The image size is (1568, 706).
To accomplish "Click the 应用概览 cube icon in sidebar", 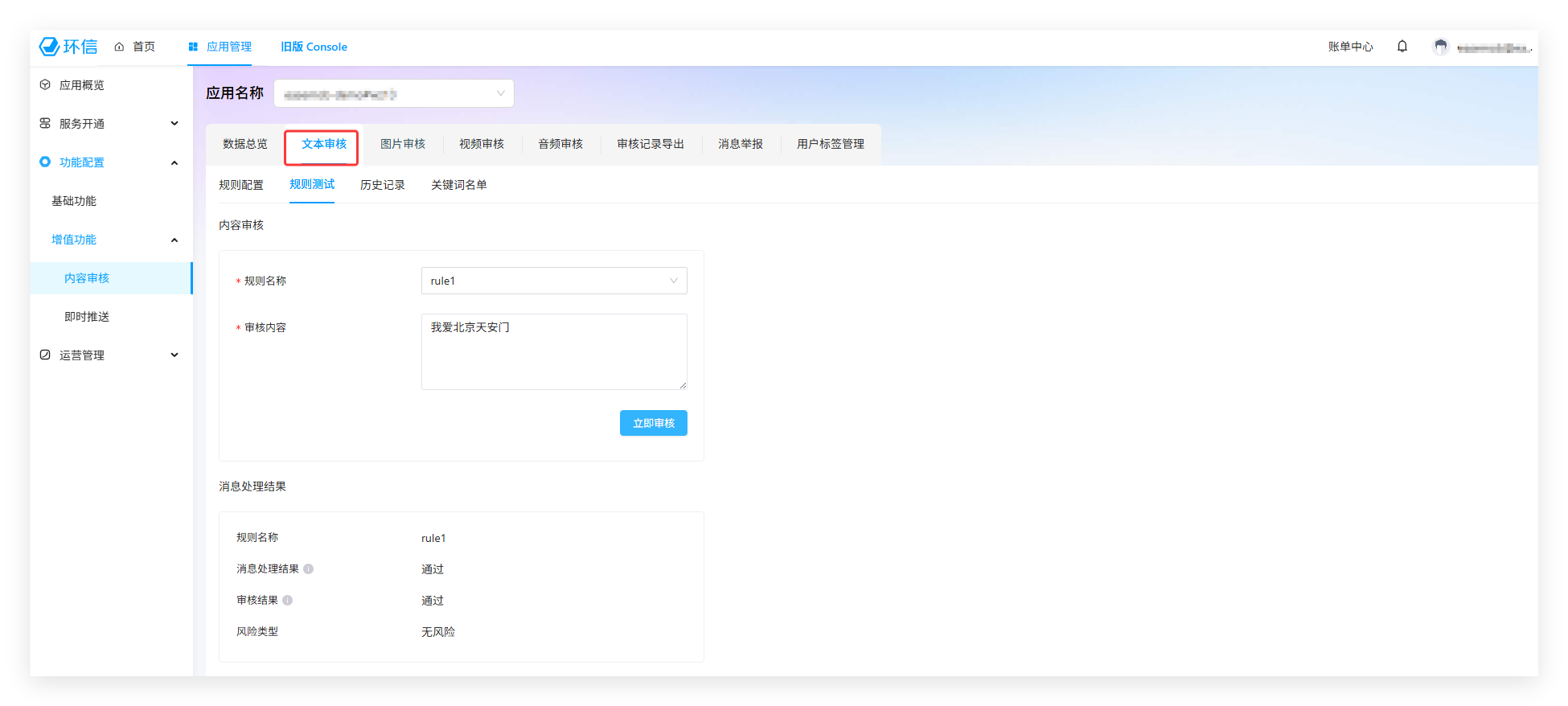I will 45,85.
